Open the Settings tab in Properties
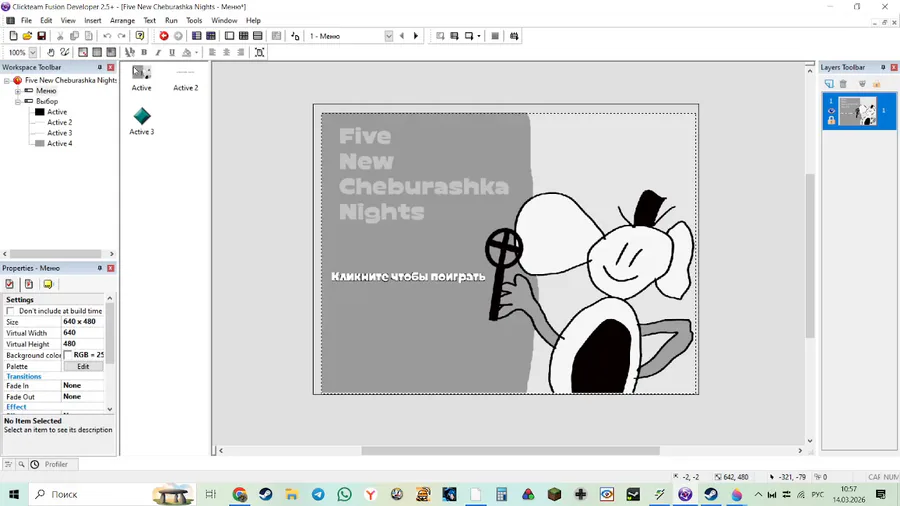The image size is (900, 506). (10, 284)
